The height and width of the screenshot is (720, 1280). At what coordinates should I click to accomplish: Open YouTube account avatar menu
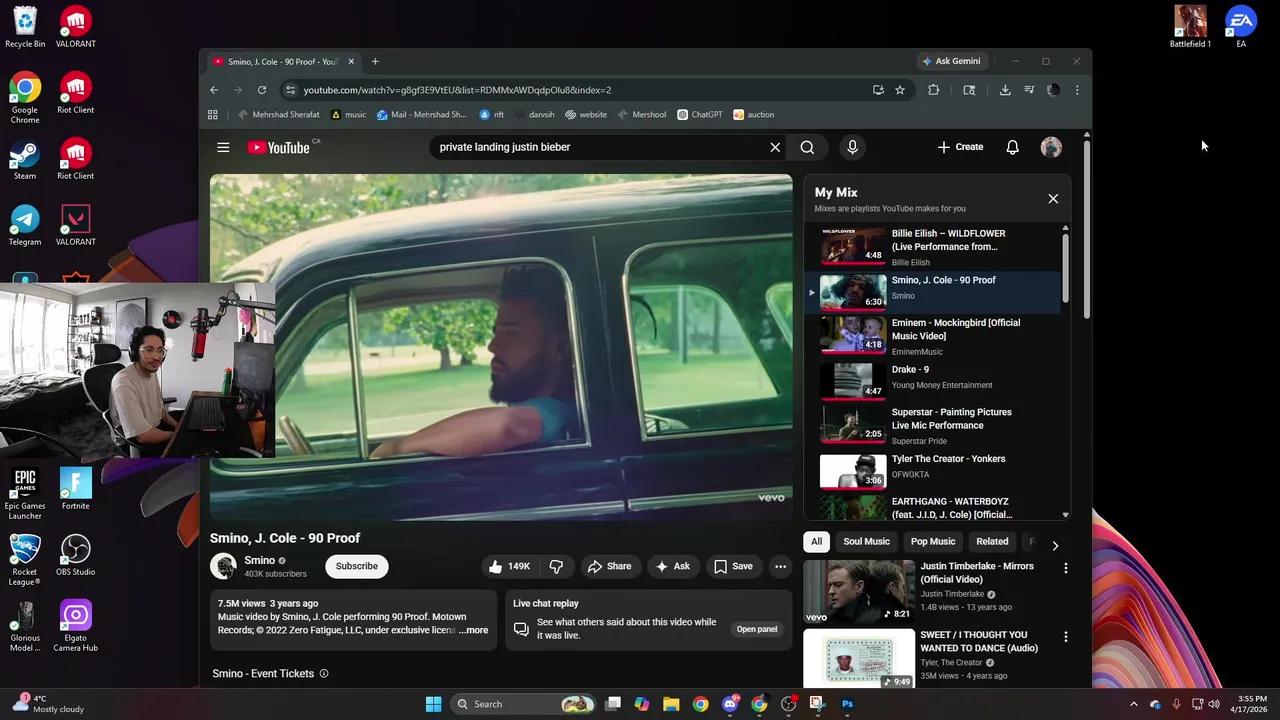(1051, 147)
